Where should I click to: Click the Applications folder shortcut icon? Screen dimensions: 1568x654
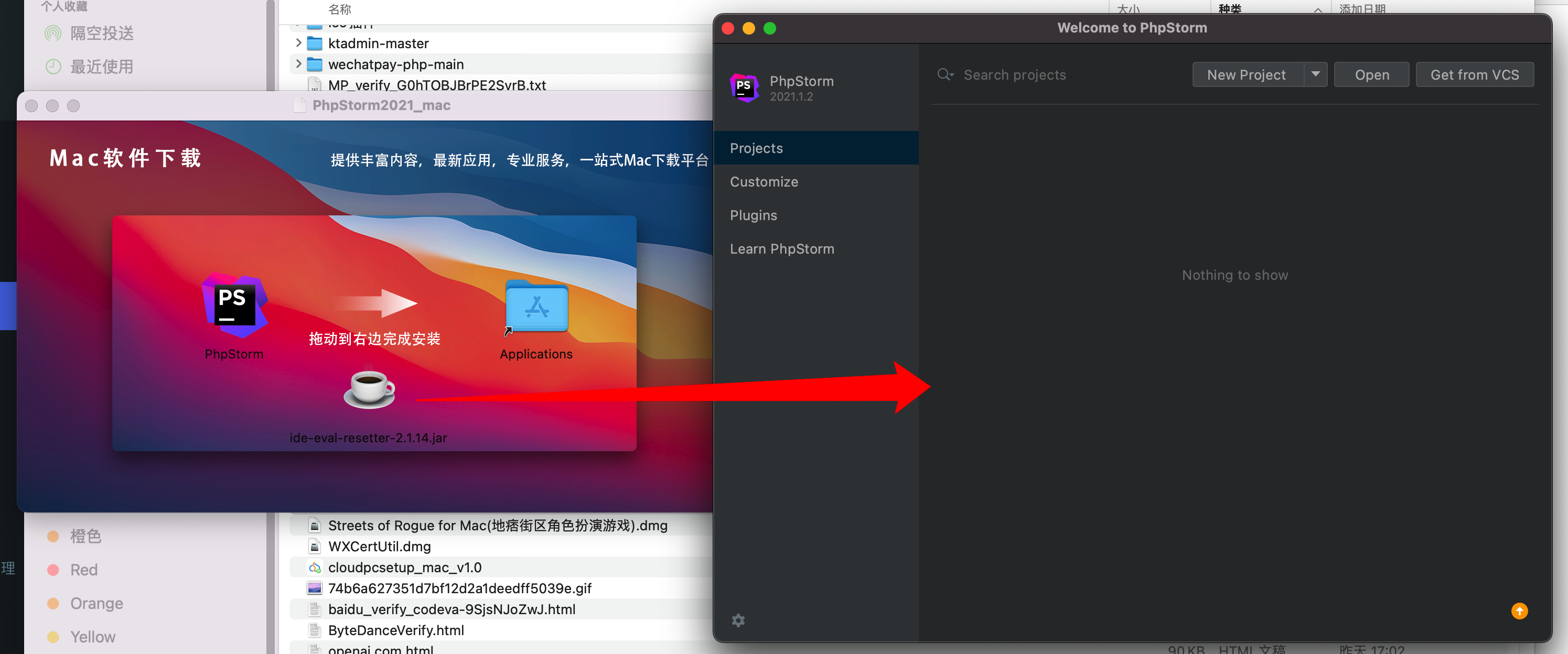[536, 307]
